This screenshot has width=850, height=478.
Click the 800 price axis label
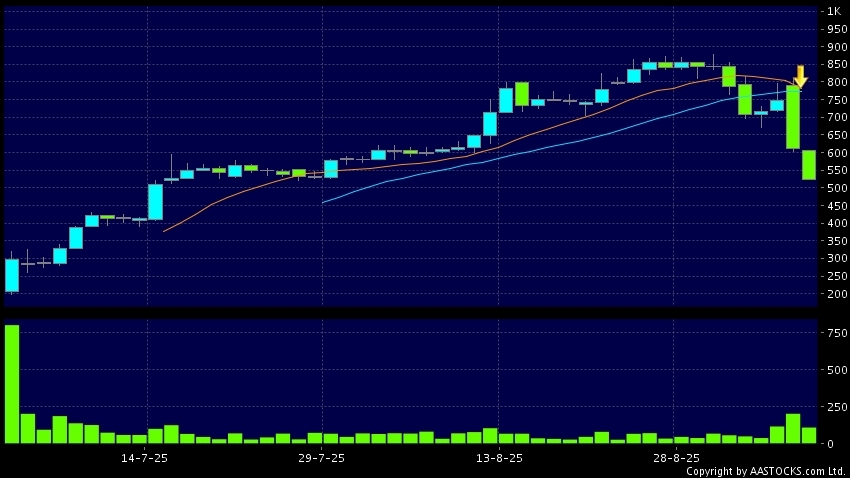click(835, 82)
